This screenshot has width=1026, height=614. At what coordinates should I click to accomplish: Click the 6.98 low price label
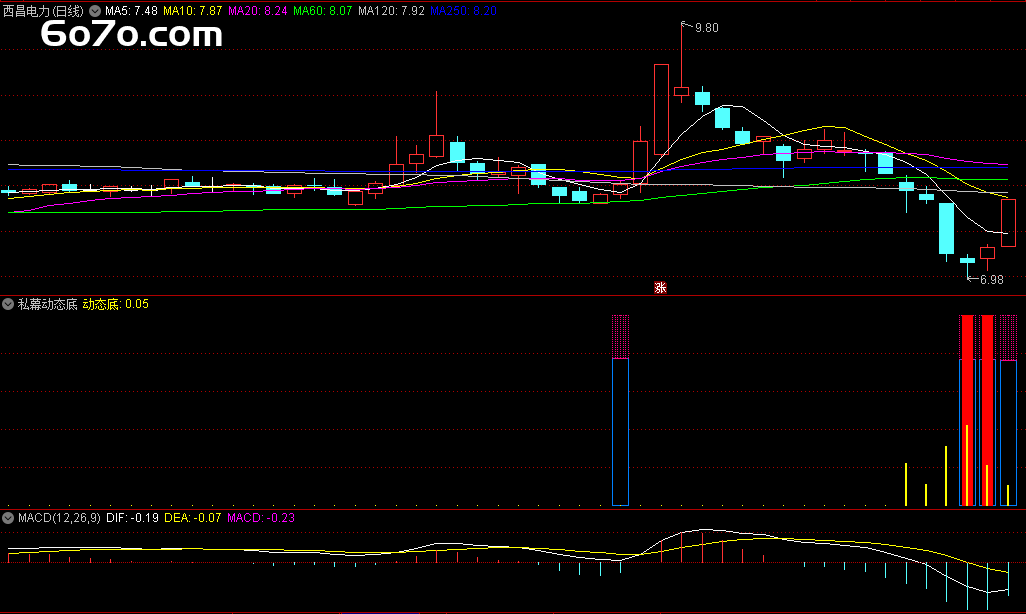click(991, 280)
